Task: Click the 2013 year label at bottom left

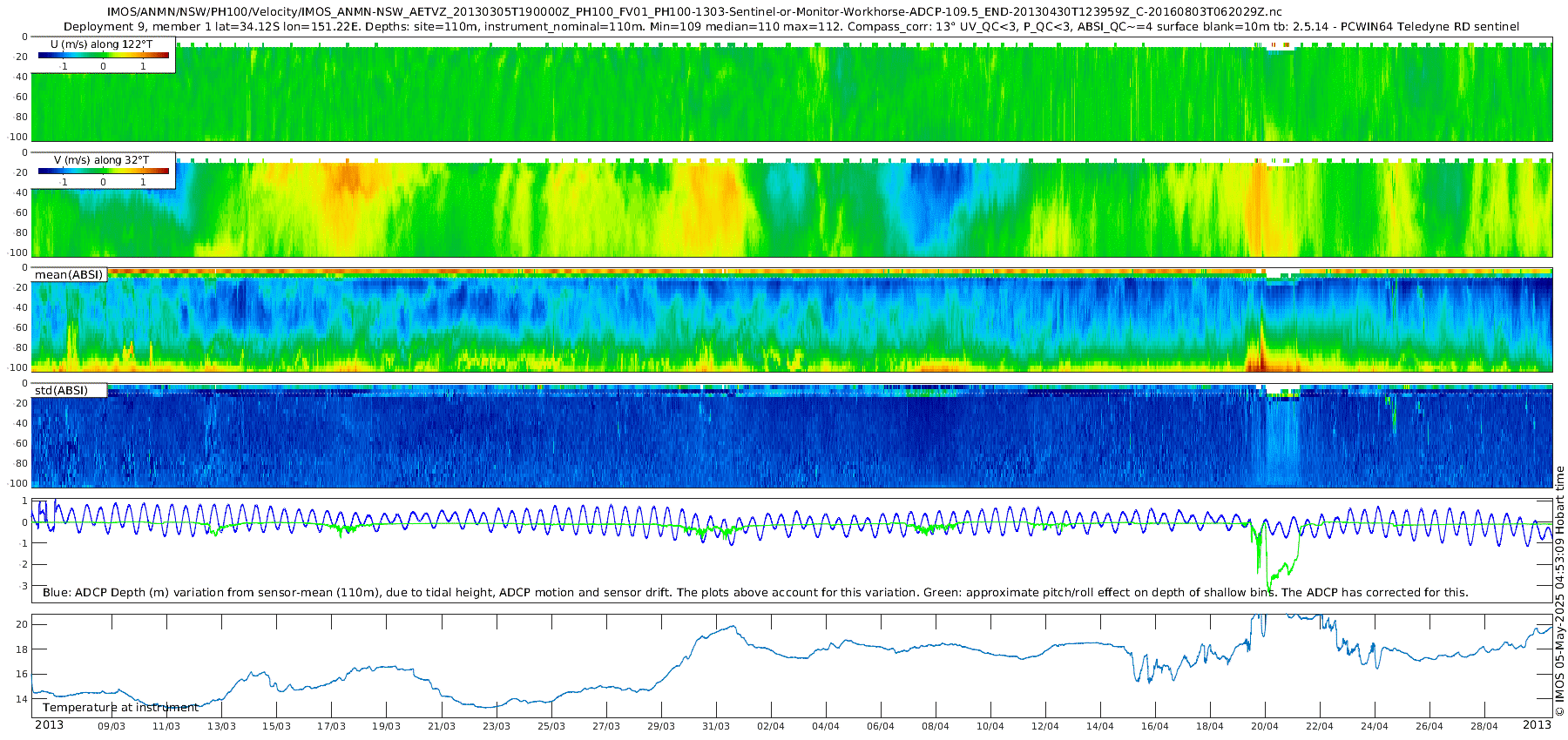Action: point(49,725)
